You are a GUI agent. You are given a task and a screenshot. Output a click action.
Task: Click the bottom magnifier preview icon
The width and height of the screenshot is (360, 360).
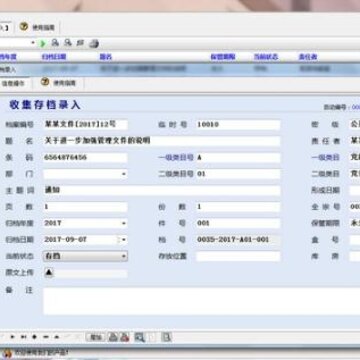tap(139, 337)
